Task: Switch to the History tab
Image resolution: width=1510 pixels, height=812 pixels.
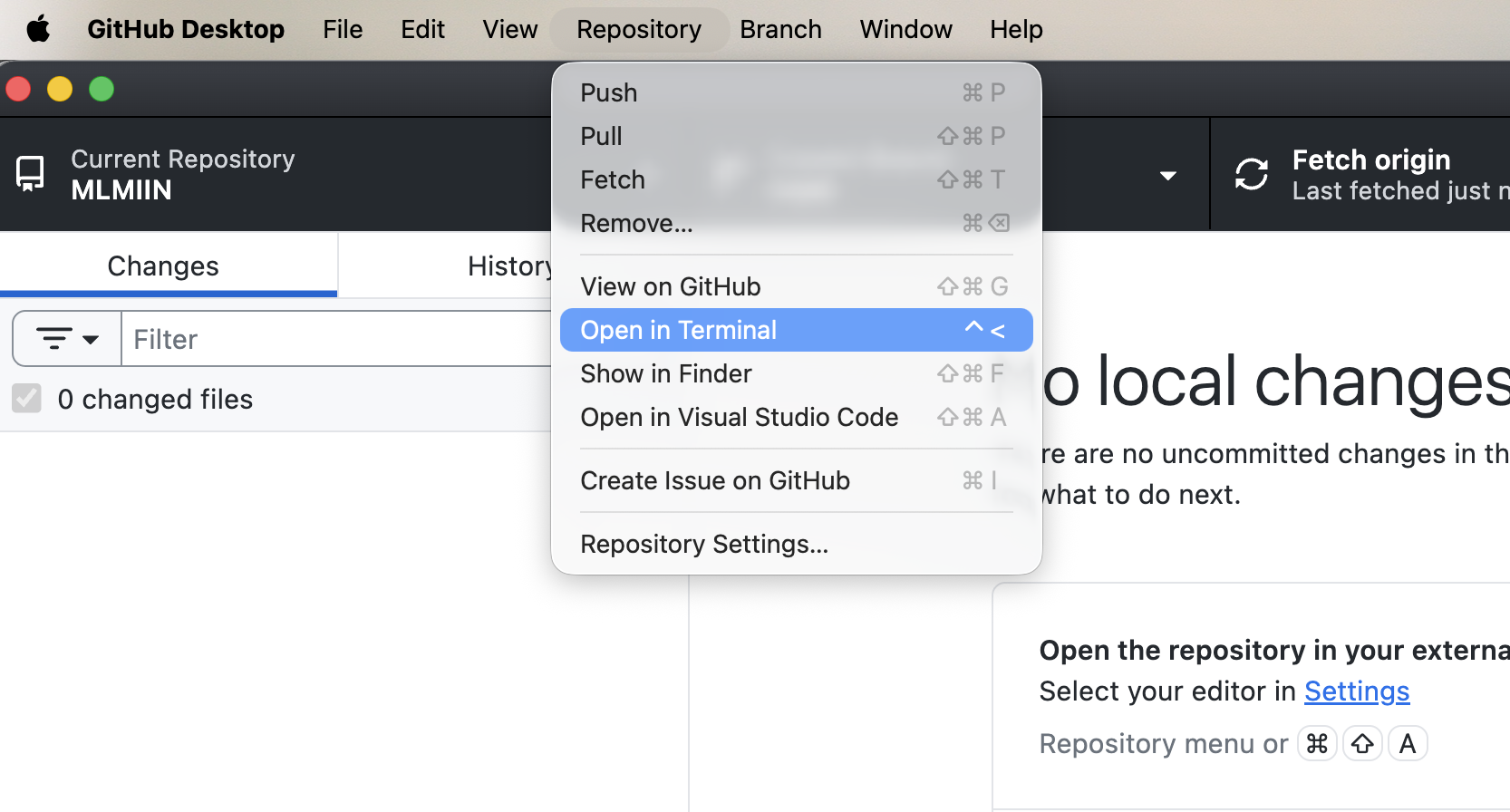Action: 508,266
